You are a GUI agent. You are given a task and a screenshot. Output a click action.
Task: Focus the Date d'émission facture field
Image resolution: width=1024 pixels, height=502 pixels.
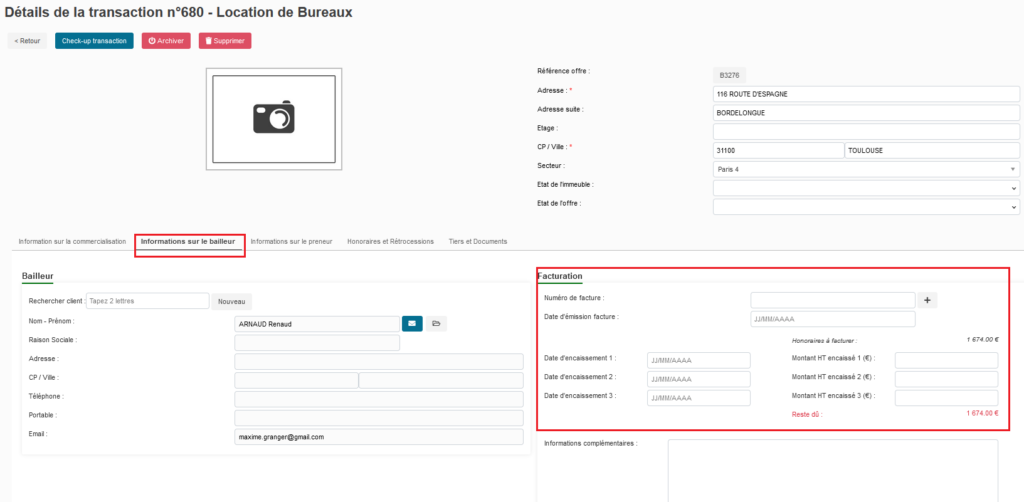832,319
